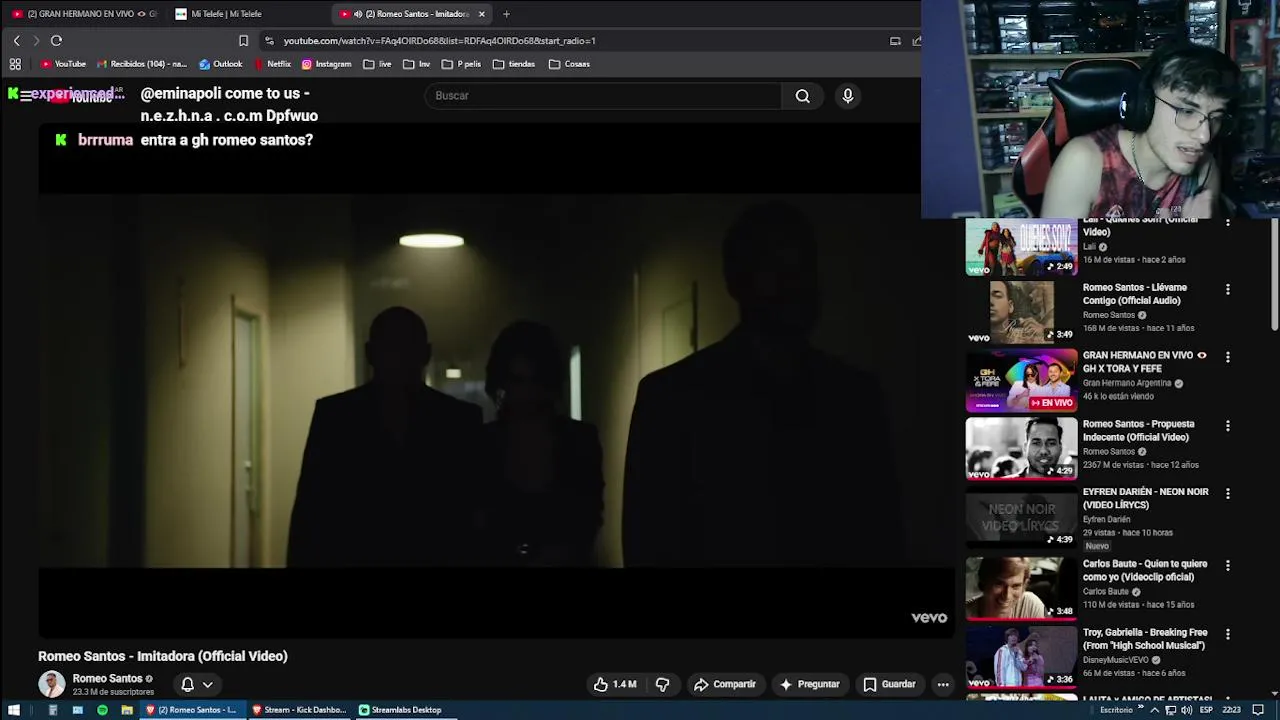Open the picture-in-picture icon in address bar
This screenshot has width=1280, height=720.
pos(895,41)
